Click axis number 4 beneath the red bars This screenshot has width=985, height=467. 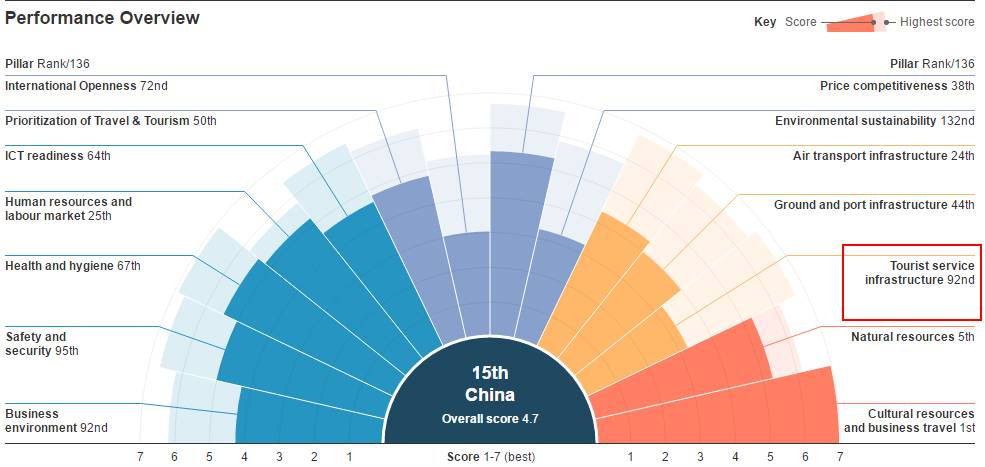click(x=735, y=458)
